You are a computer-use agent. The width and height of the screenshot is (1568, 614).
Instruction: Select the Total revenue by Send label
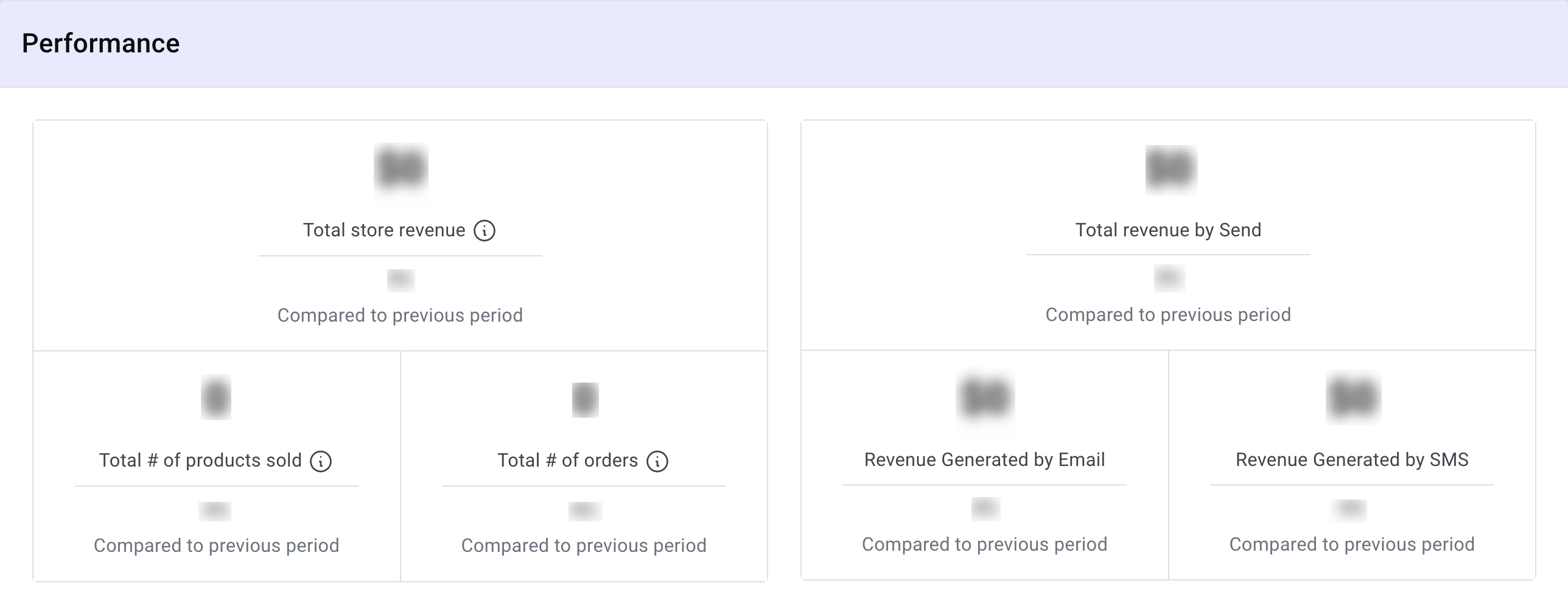pos(1168,230)
